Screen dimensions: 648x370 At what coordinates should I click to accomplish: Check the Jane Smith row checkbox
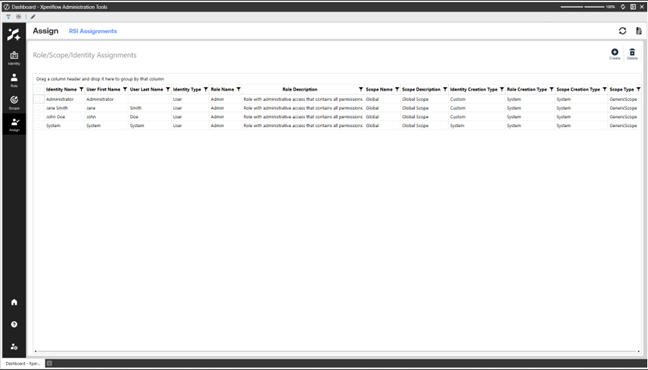(38, 108)
